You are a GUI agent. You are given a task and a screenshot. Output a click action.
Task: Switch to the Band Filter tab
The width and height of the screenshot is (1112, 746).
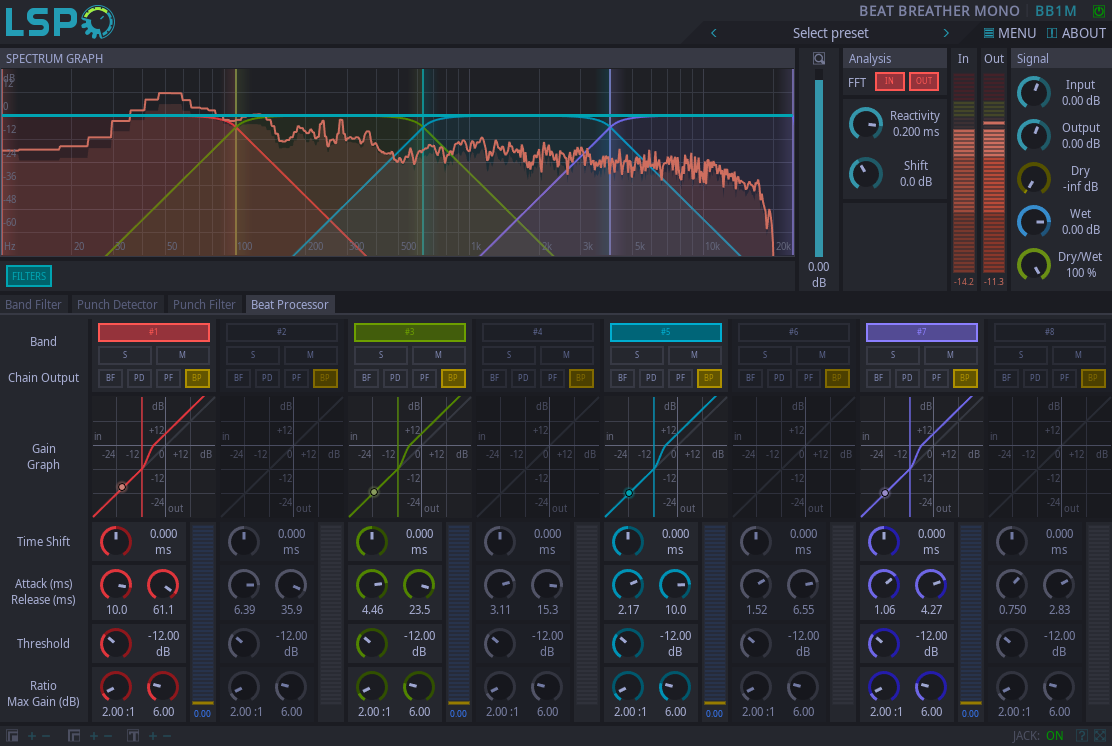click(x=34, y=304)
